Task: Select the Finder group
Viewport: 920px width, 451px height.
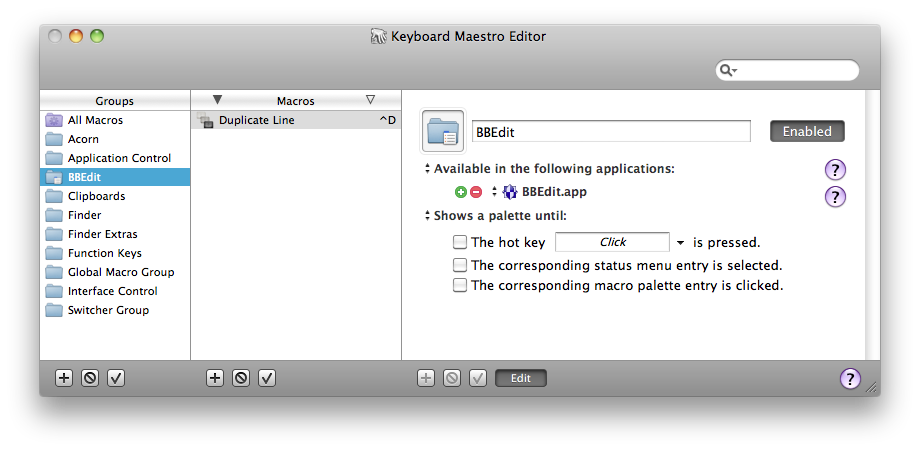Action: pyautogui.click(x=115, y=215)
